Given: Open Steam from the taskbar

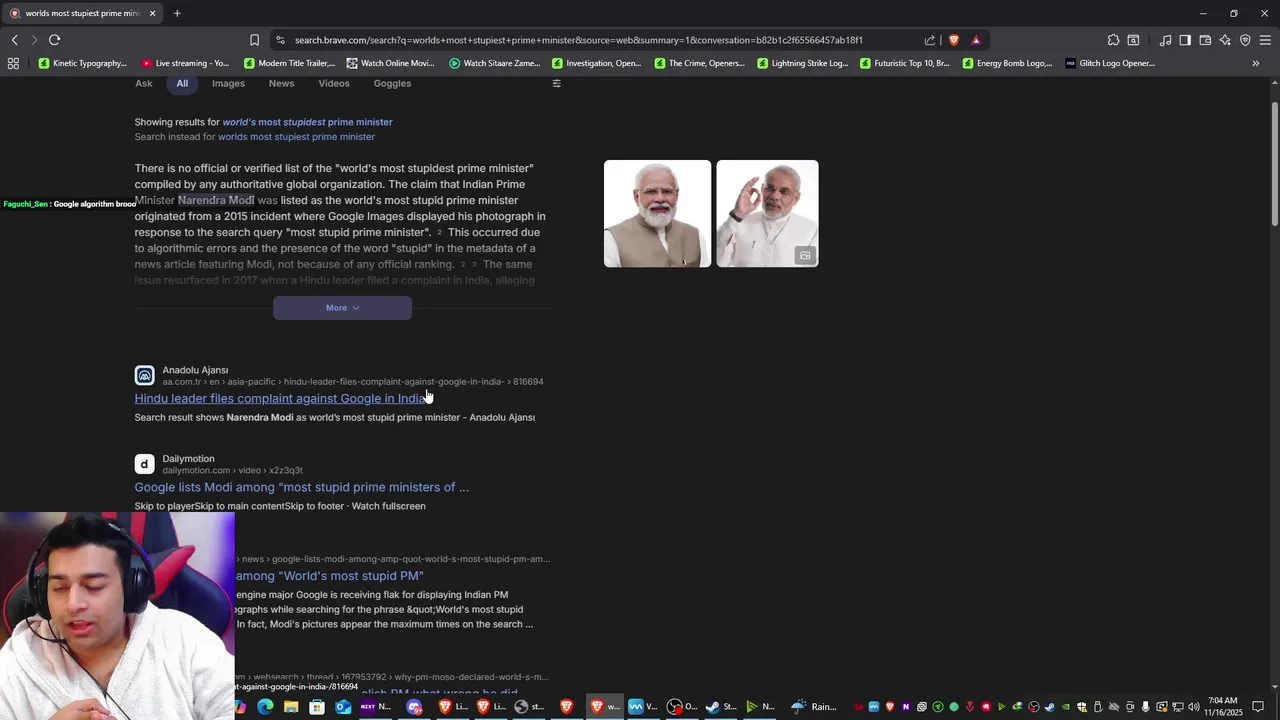Looking at the screenshot, I should (x=720, y=707).
